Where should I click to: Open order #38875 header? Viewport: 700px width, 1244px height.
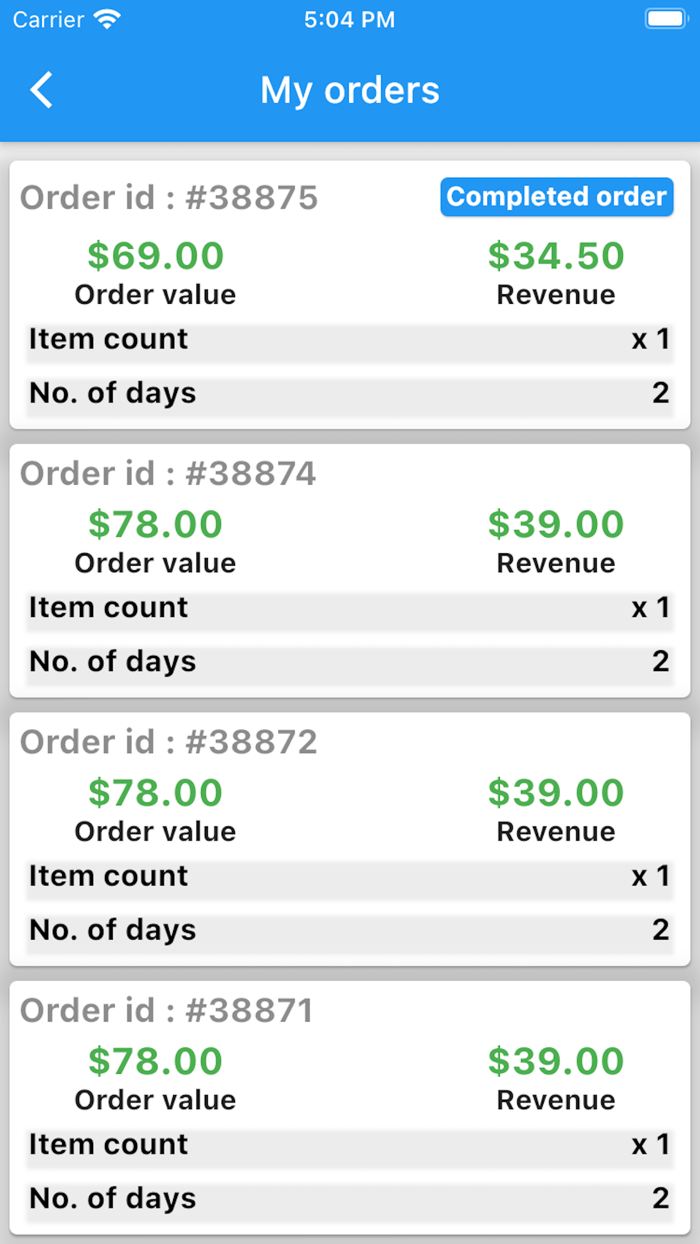pyautogui.click(x=169, y=198)
